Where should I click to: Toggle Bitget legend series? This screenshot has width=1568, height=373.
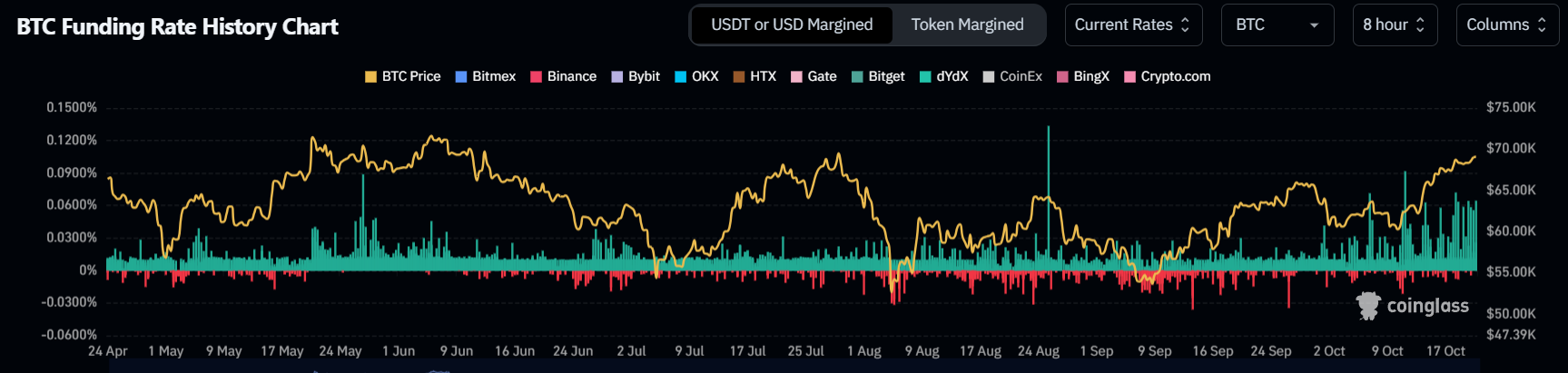coord(878,76)
